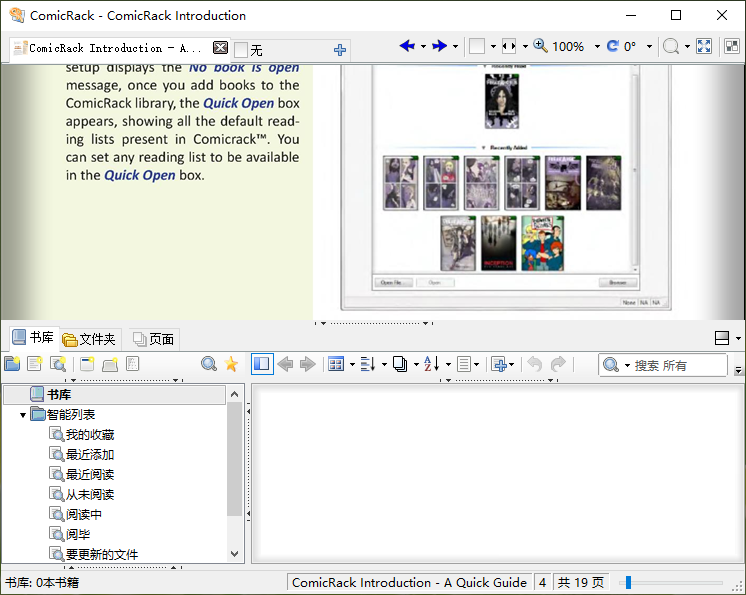The width and height of the screenshot is (746, 595).
Task: Toggle the favorites star icon
Action: point(231,364)
